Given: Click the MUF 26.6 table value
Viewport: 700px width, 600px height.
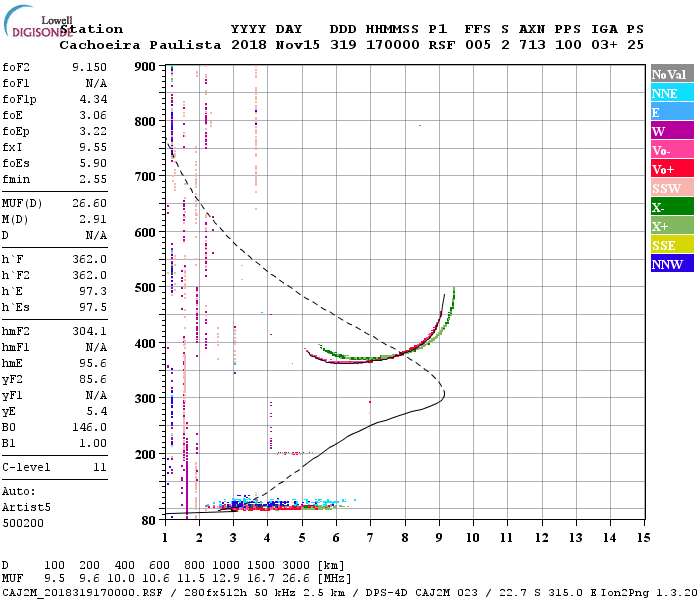Looking at the screenshot, I should [296, 579].
